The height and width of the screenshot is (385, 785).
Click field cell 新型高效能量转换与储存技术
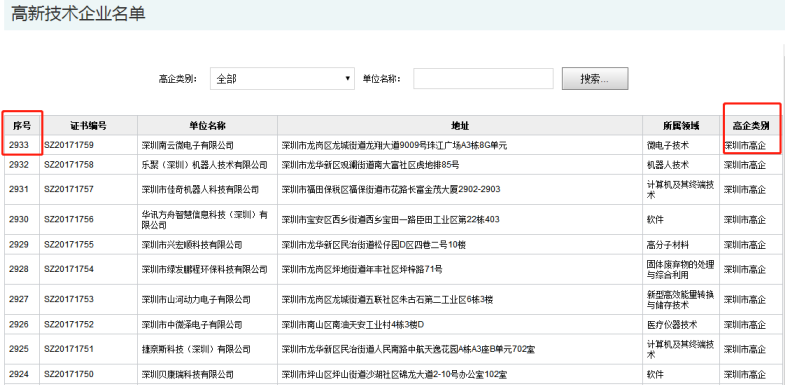click(680, 299)
